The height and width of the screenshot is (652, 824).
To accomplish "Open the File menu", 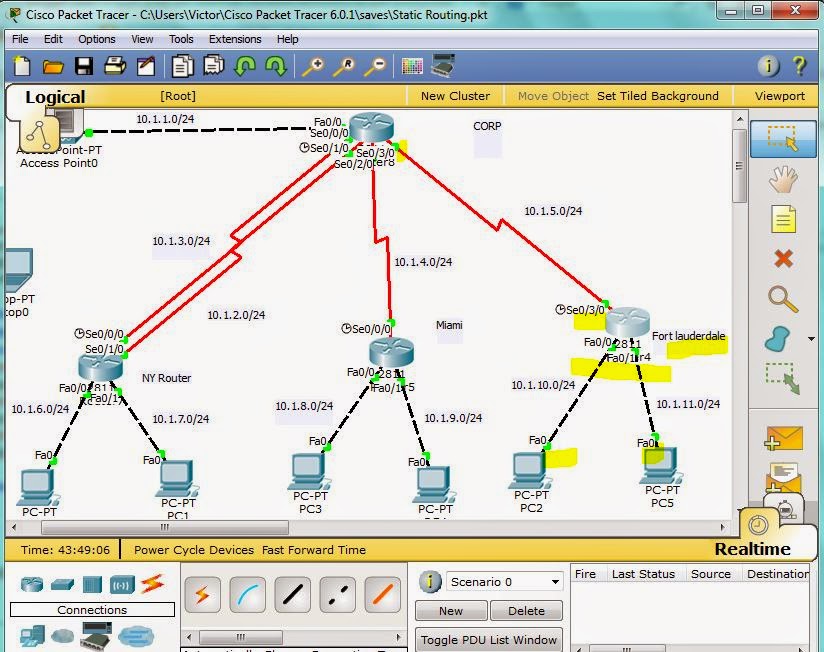I will pos(20,39).
